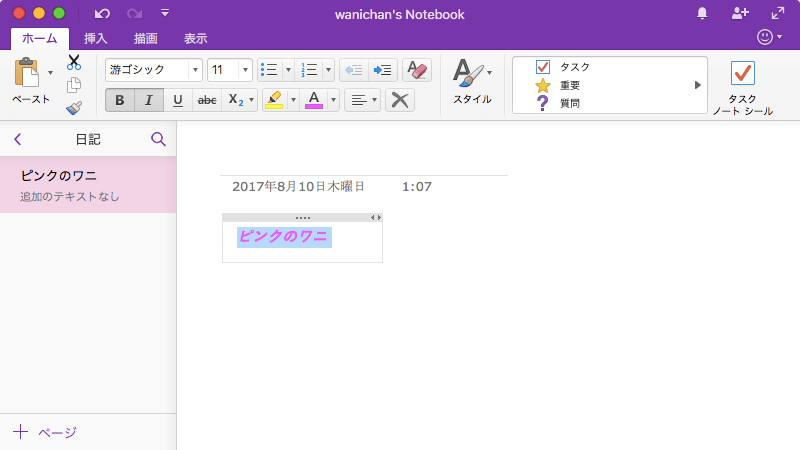
Task: Toggle Underline formatting
Action: pyautogui.click(x=178, y=100)
